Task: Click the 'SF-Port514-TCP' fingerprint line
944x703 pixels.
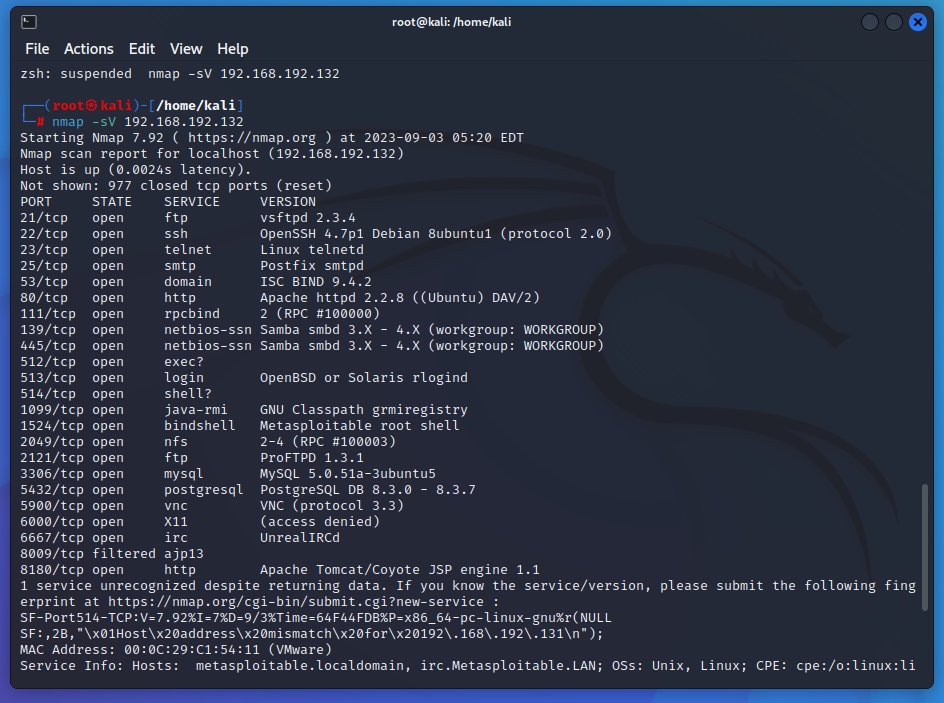Action: (x=315, y=618)
